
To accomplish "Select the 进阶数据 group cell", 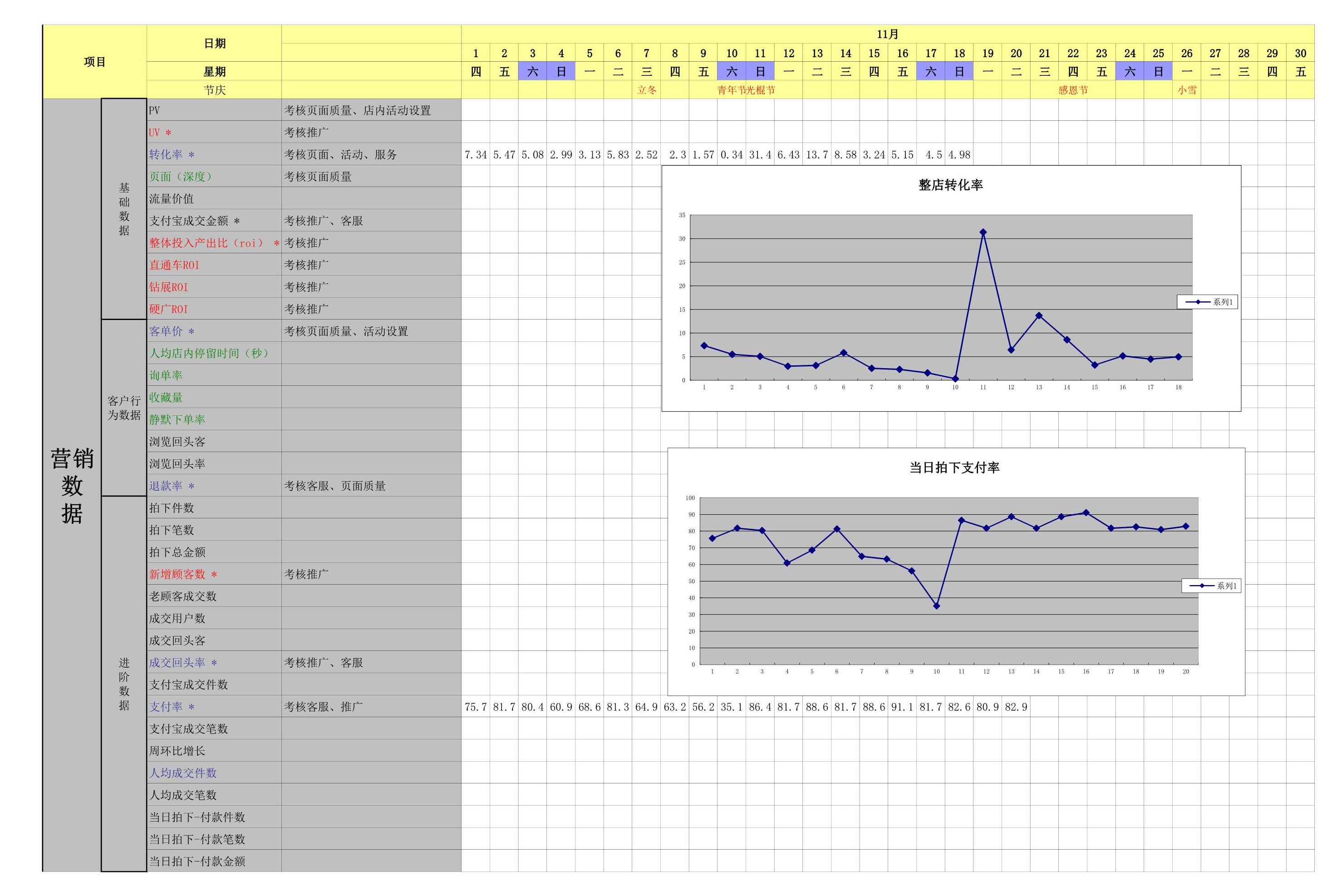I will click(124, 684).
